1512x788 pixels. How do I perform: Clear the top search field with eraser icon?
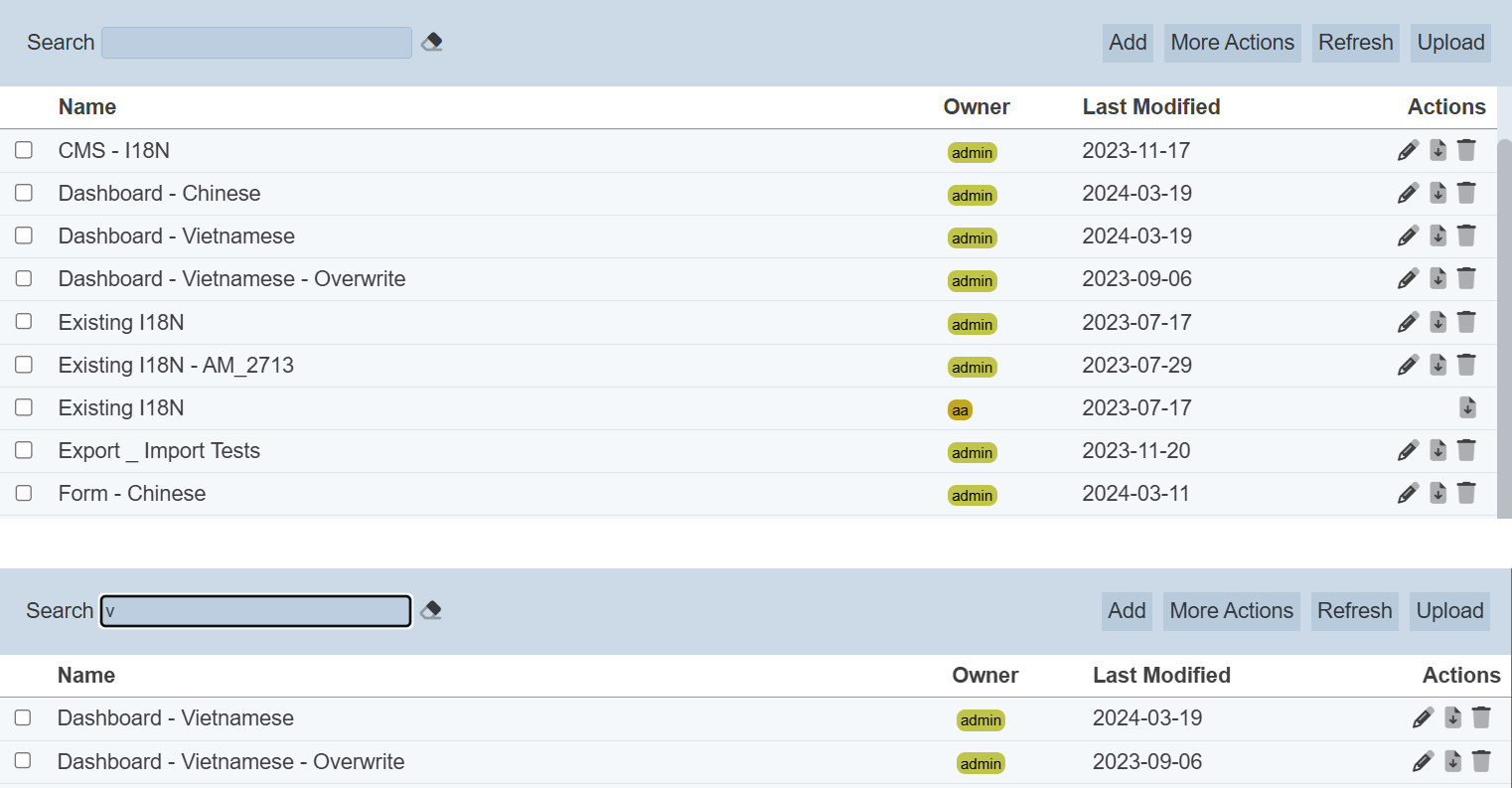pyautogui.click(x=432, y=43)
